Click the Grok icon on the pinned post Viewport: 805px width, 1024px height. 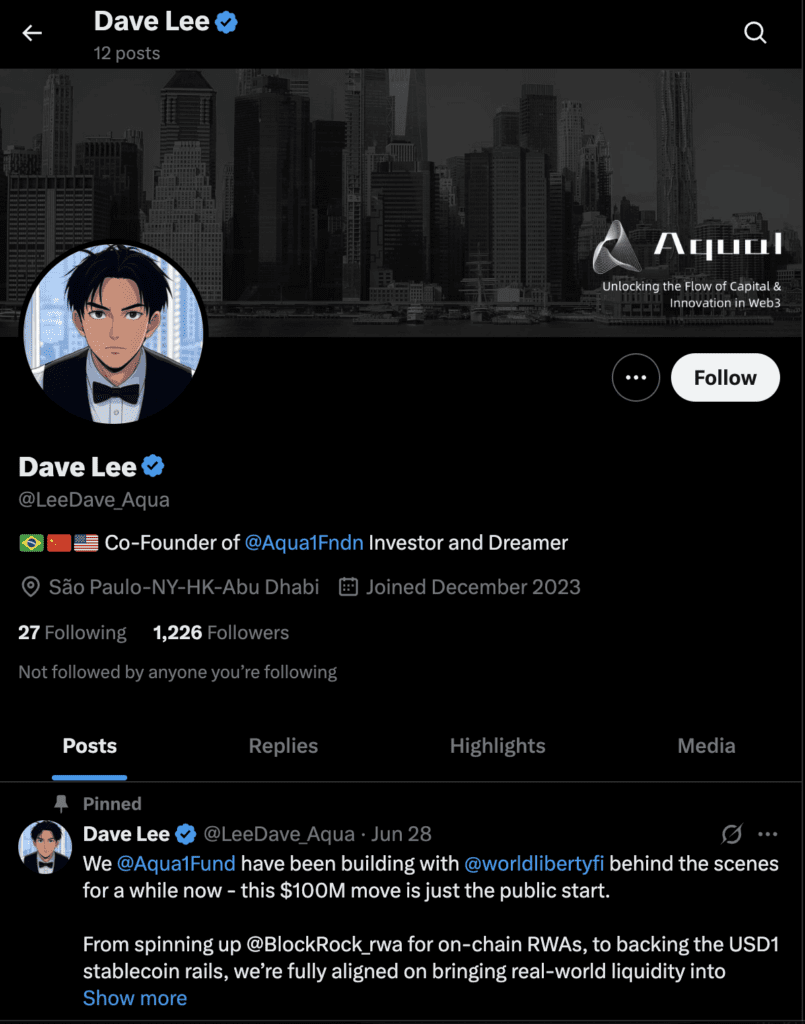(732, 833)
